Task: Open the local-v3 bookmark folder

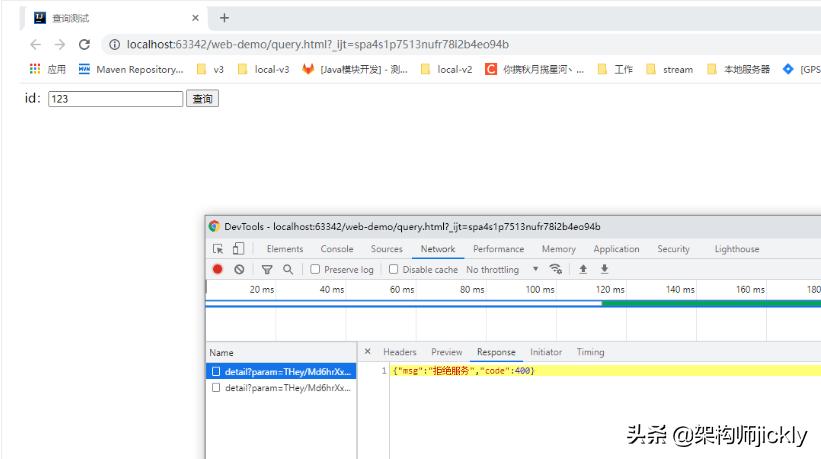Action: [263, 69]
